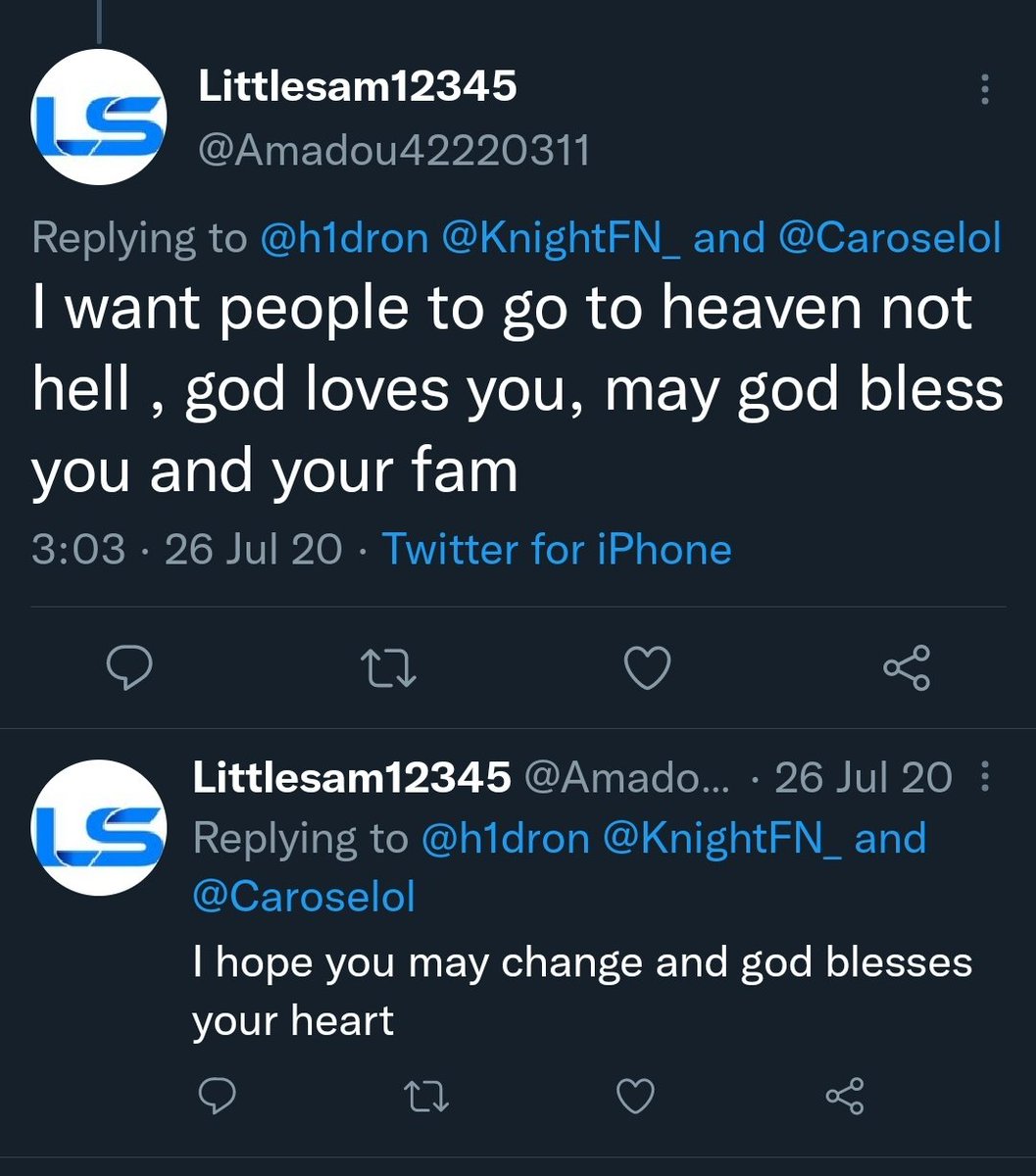Viewport: 1036px width, 1176px height.
Task: Open @Amadou42220311 handle in main tweet
Action: point(394,151)
